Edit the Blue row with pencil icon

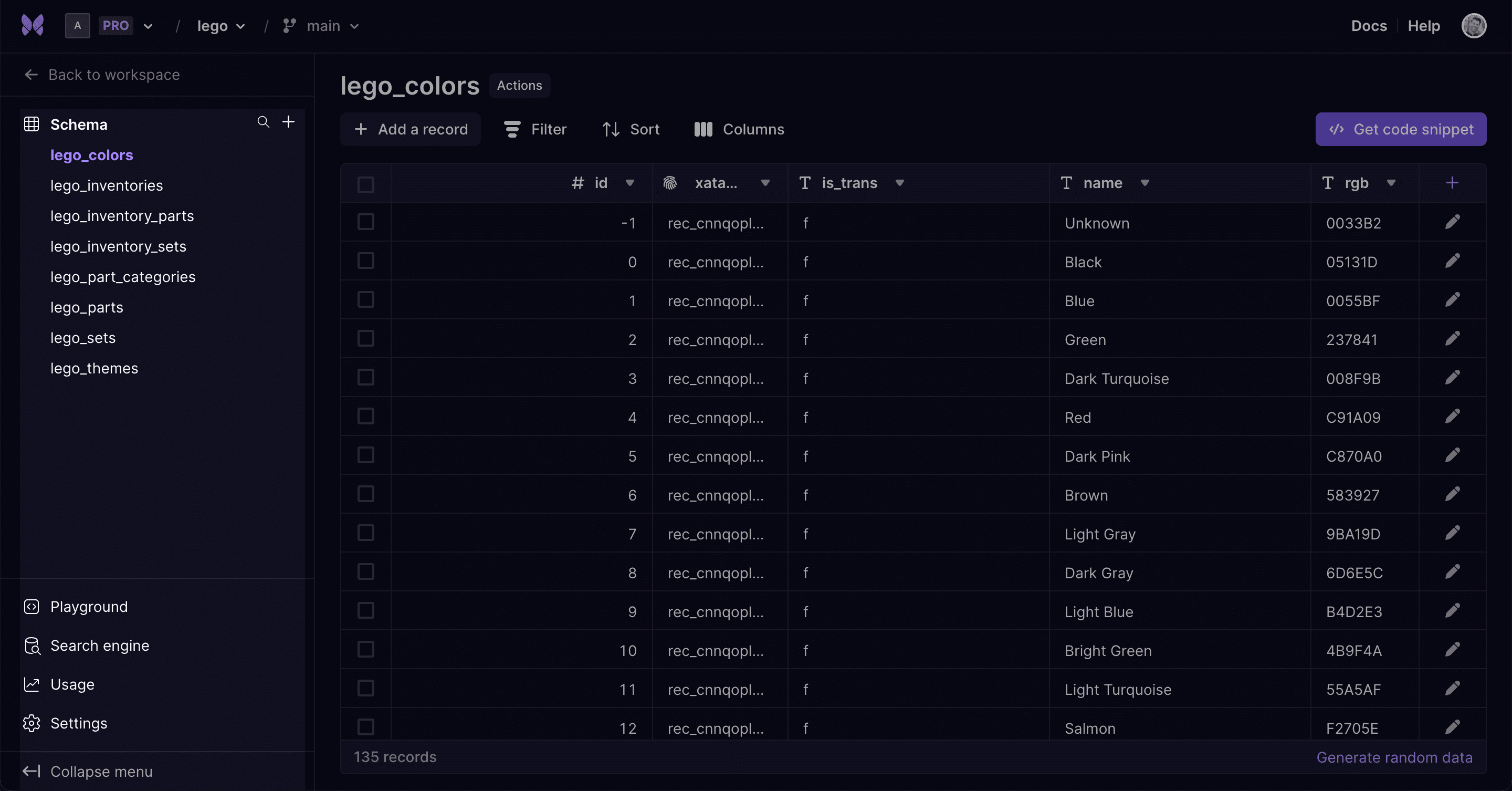(x=1452, y=299)
